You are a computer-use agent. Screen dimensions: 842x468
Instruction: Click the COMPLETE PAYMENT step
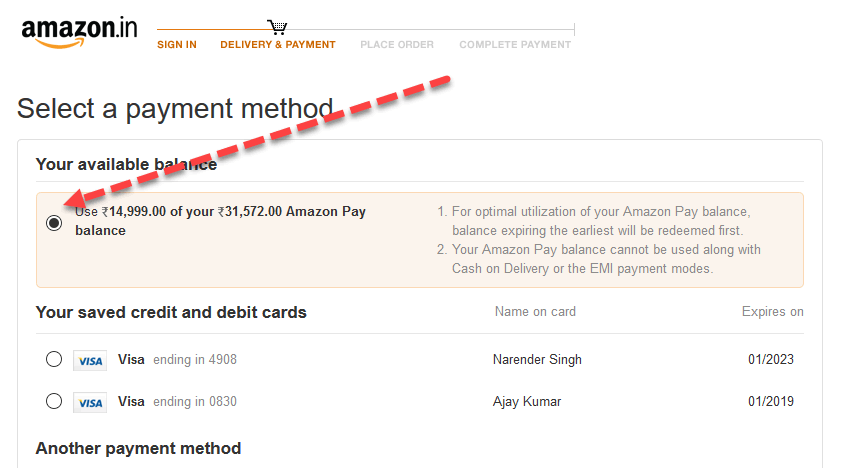[515, 45]
